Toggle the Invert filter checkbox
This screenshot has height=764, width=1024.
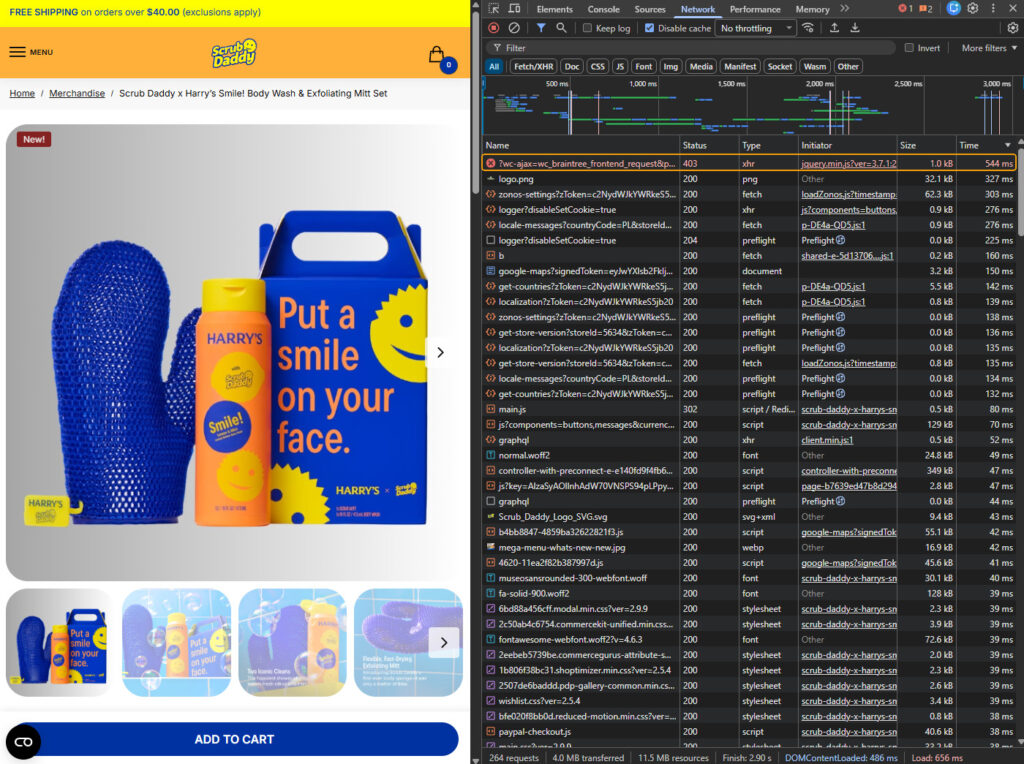point(909,48)
